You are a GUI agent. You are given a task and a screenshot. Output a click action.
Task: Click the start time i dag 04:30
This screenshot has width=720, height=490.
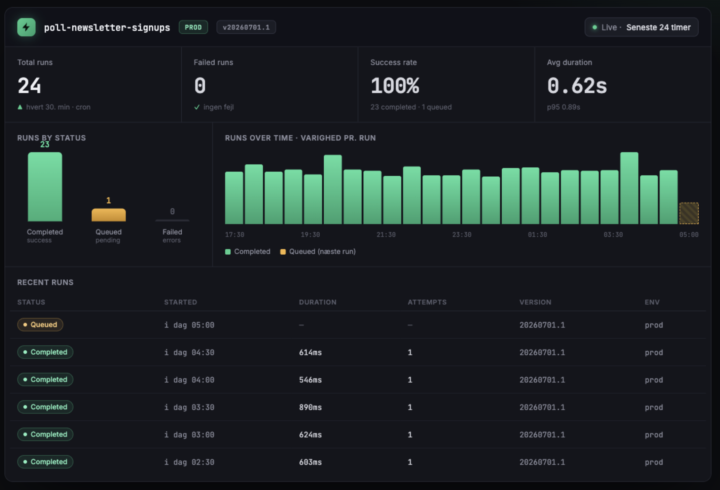click(189, 353)
